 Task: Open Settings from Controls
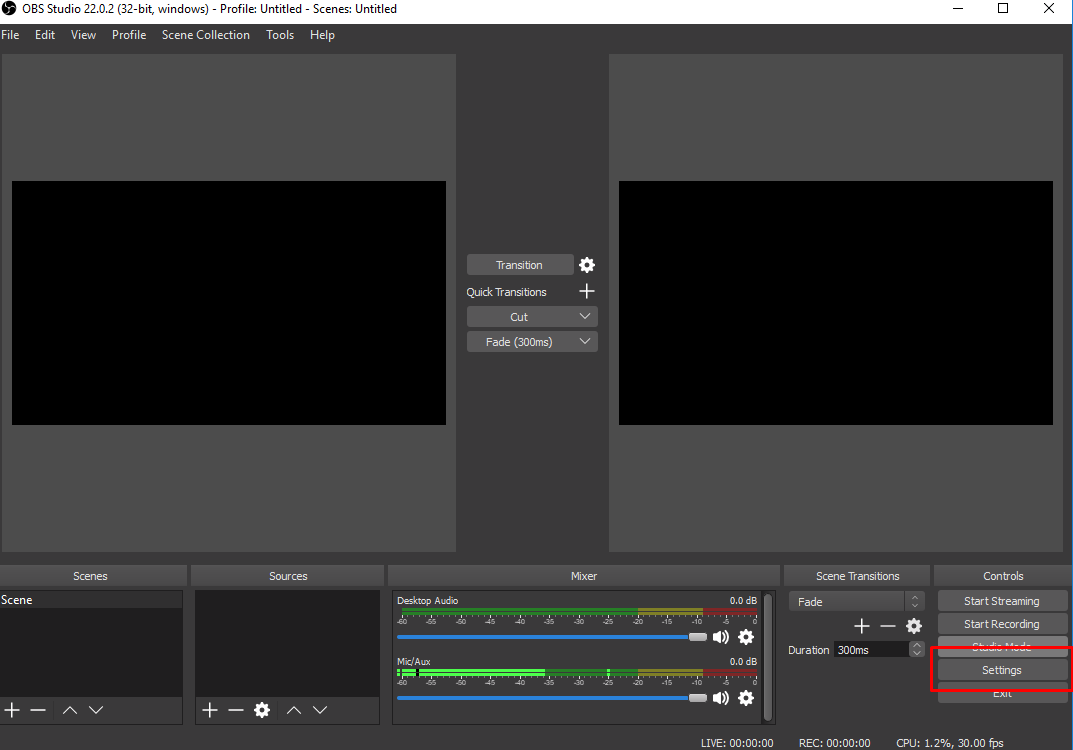coord(1002,670)
